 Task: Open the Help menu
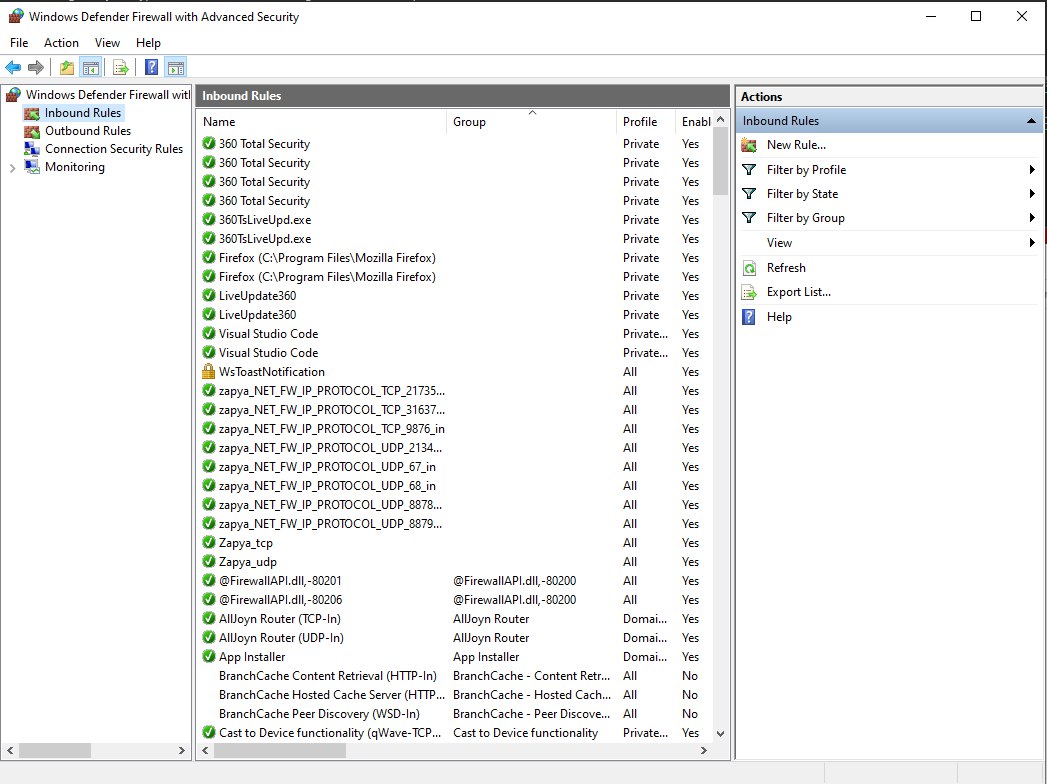pyautogui.click(x=148, y=43)
